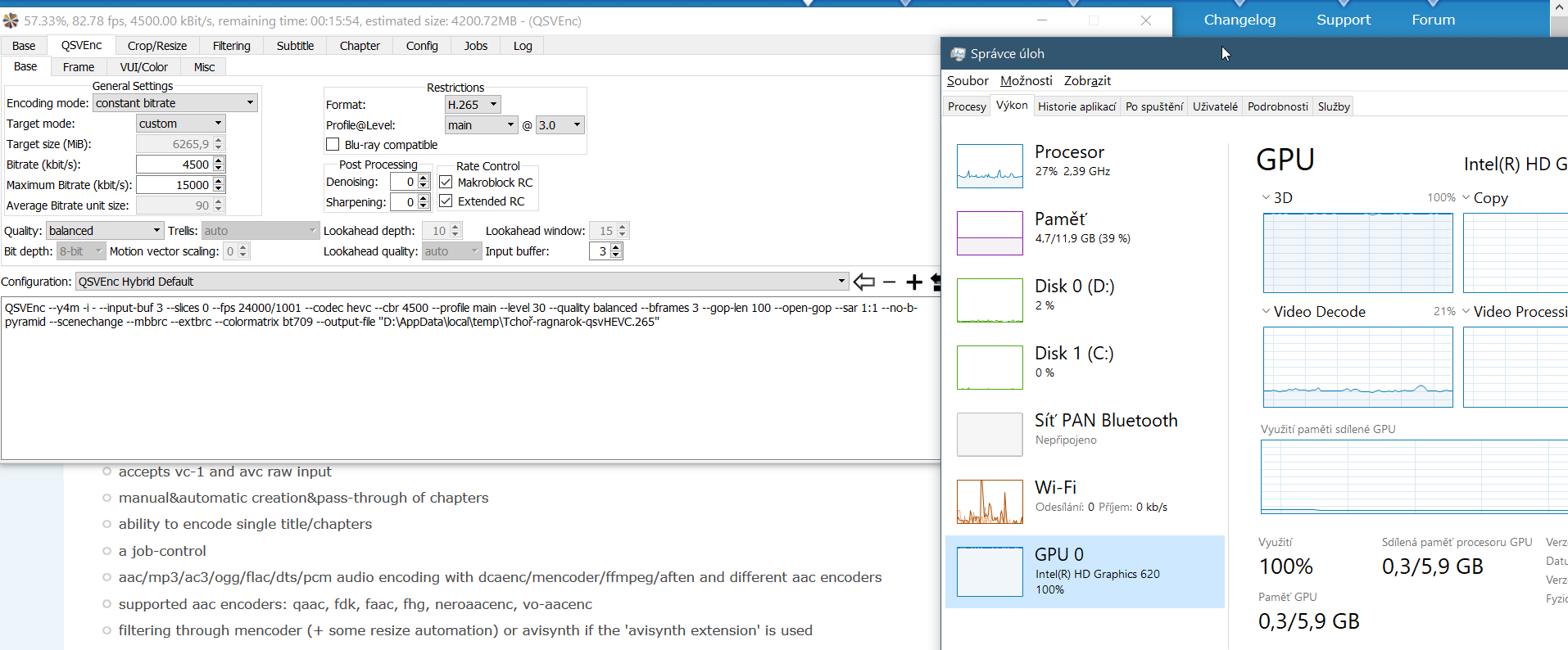This screenshot has height=650, width=1568.
Task: Click the left arrow icon beside Configuration
Action: 863,282
